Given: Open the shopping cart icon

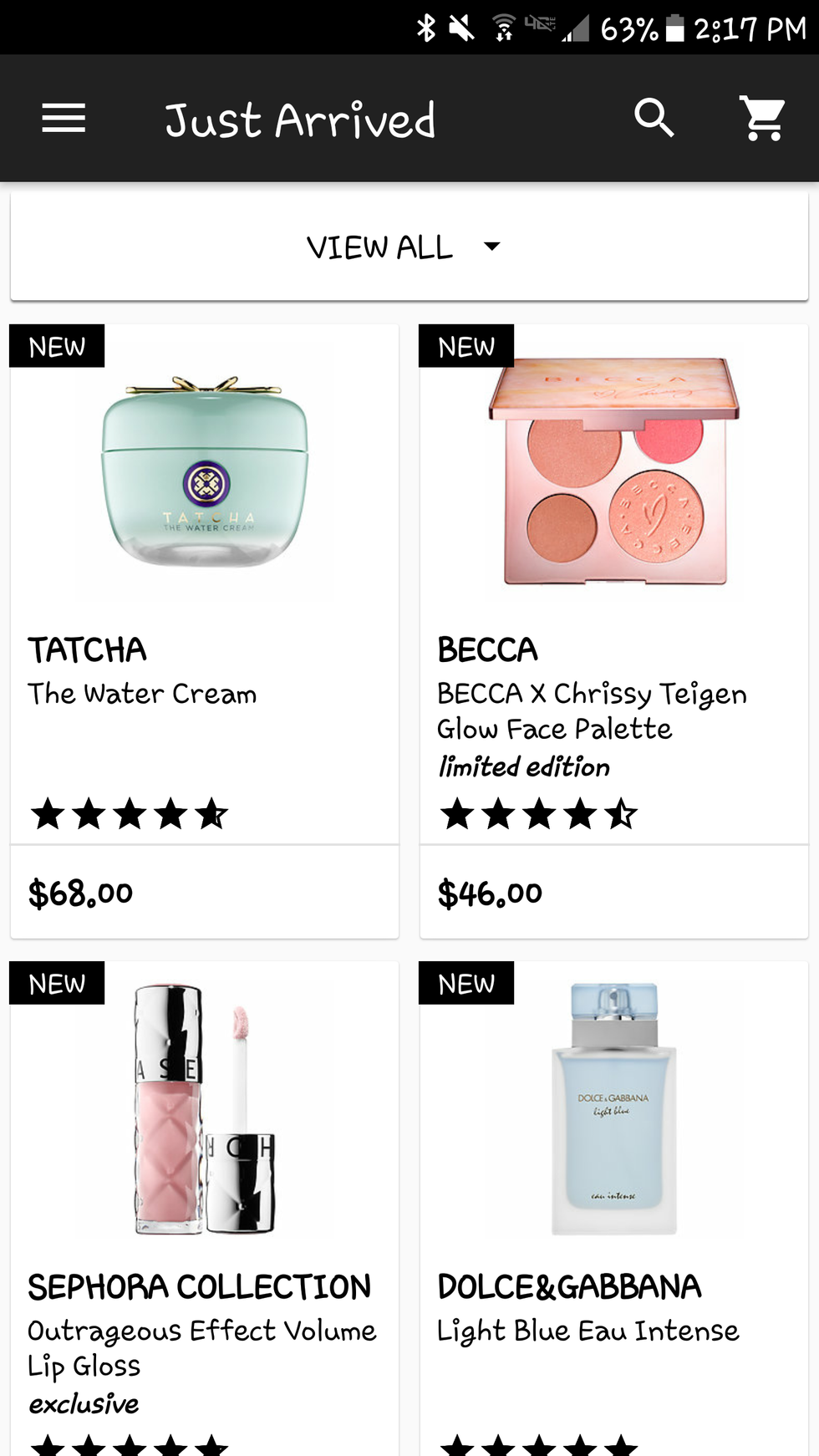Looking at the screenshot, I should click(x=762, y=118).
